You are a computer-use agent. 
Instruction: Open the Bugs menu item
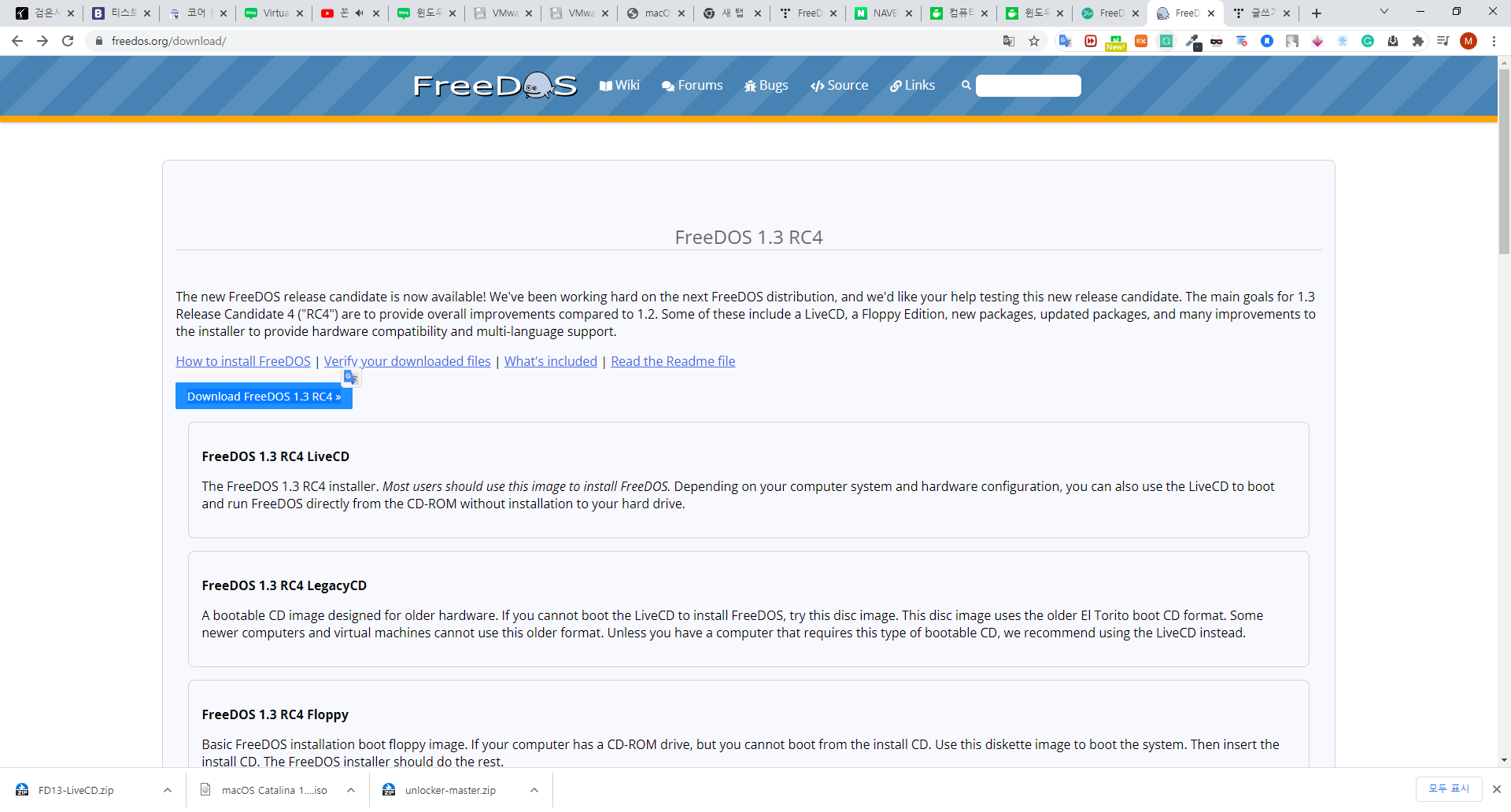coord(767,85)
